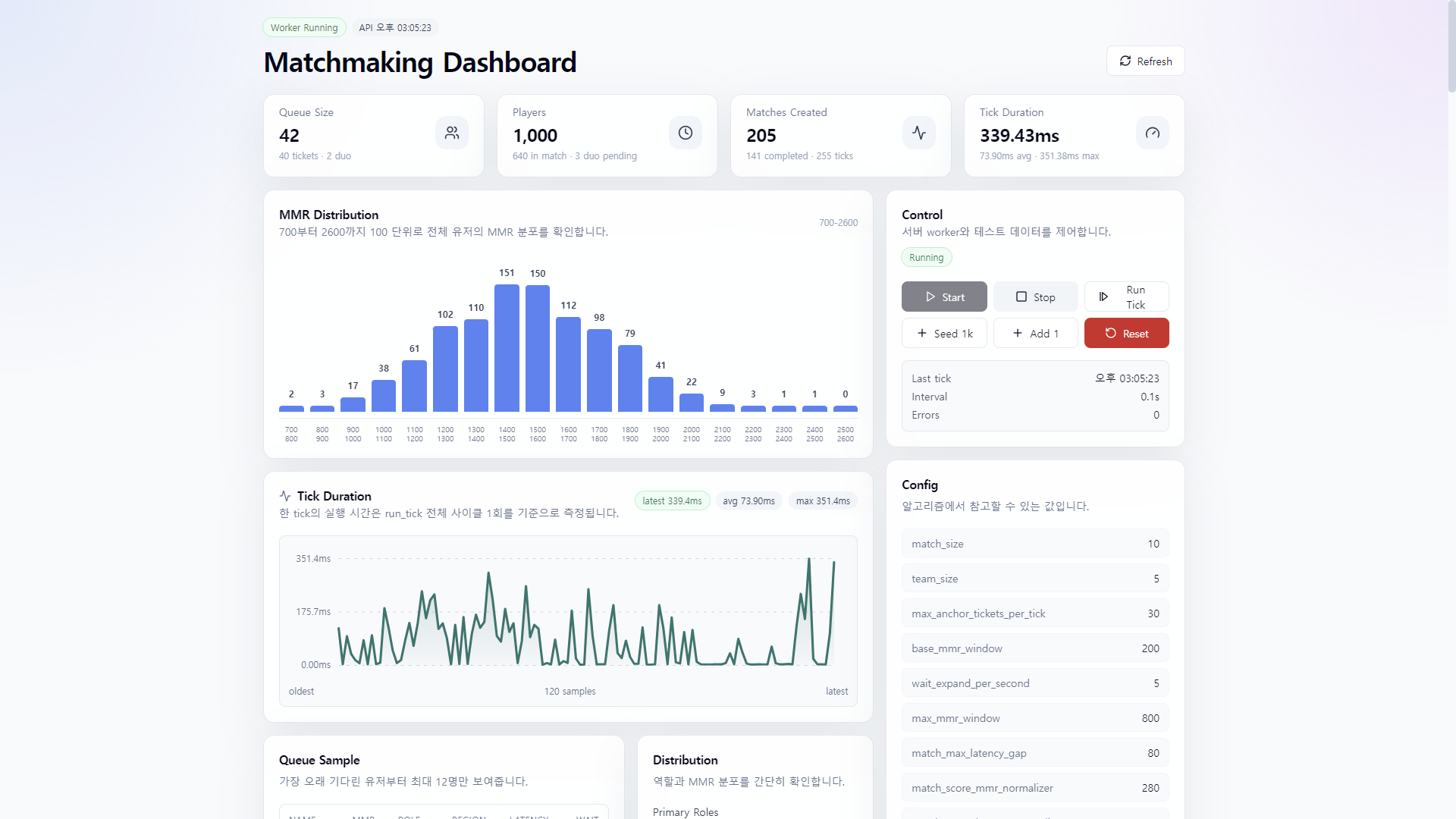1456x819 pixels.
Task: Click the Refresh button
Action: coord(1145,61)
